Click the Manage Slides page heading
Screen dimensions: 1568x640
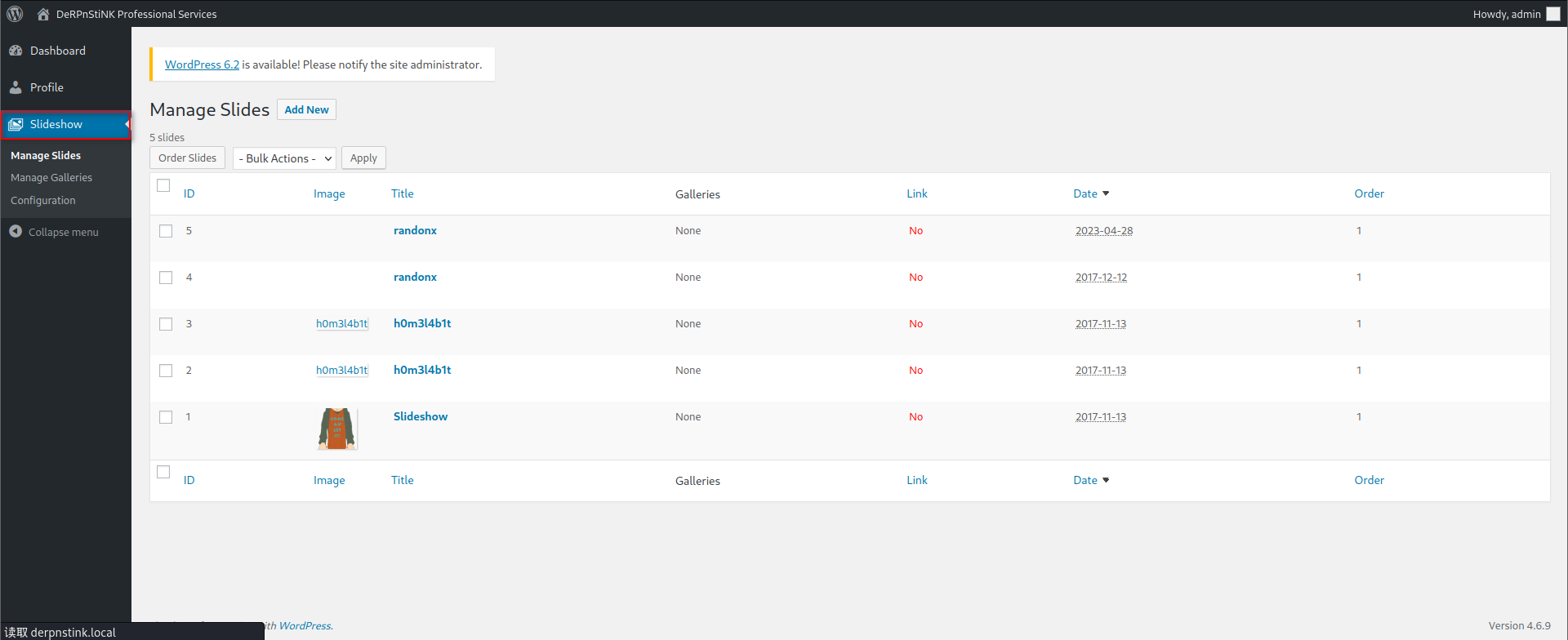tap(210, 109)
